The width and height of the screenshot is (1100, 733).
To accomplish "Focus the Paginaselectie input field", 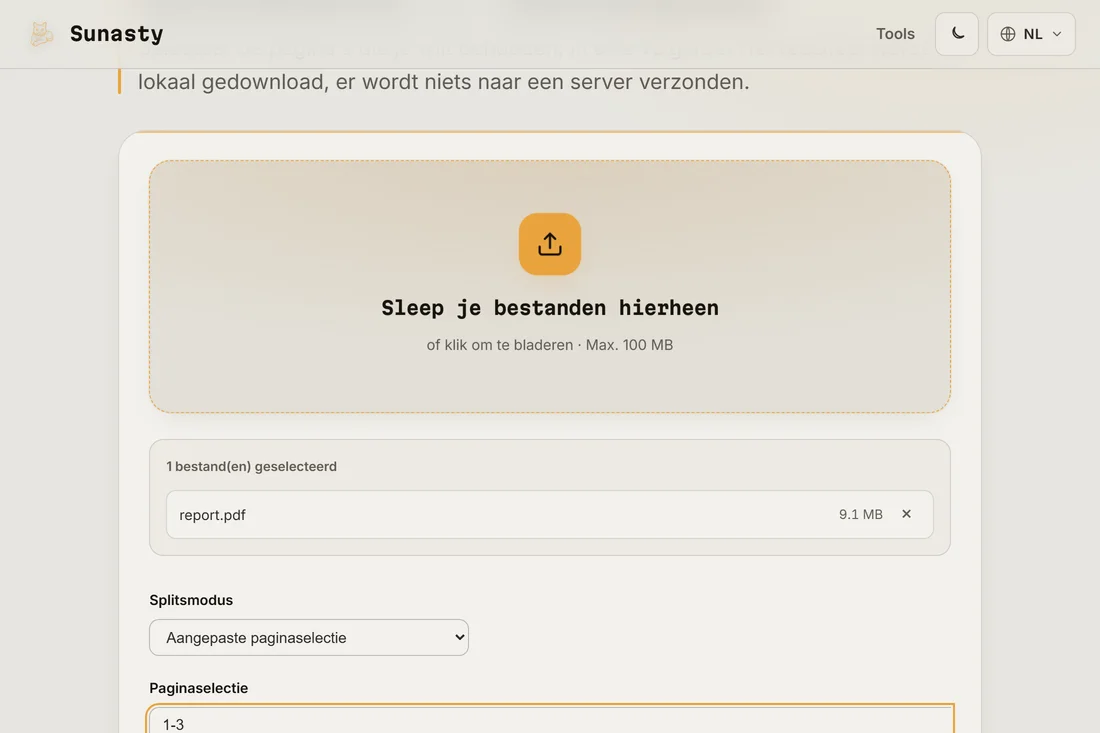I will tap(550, 720).
